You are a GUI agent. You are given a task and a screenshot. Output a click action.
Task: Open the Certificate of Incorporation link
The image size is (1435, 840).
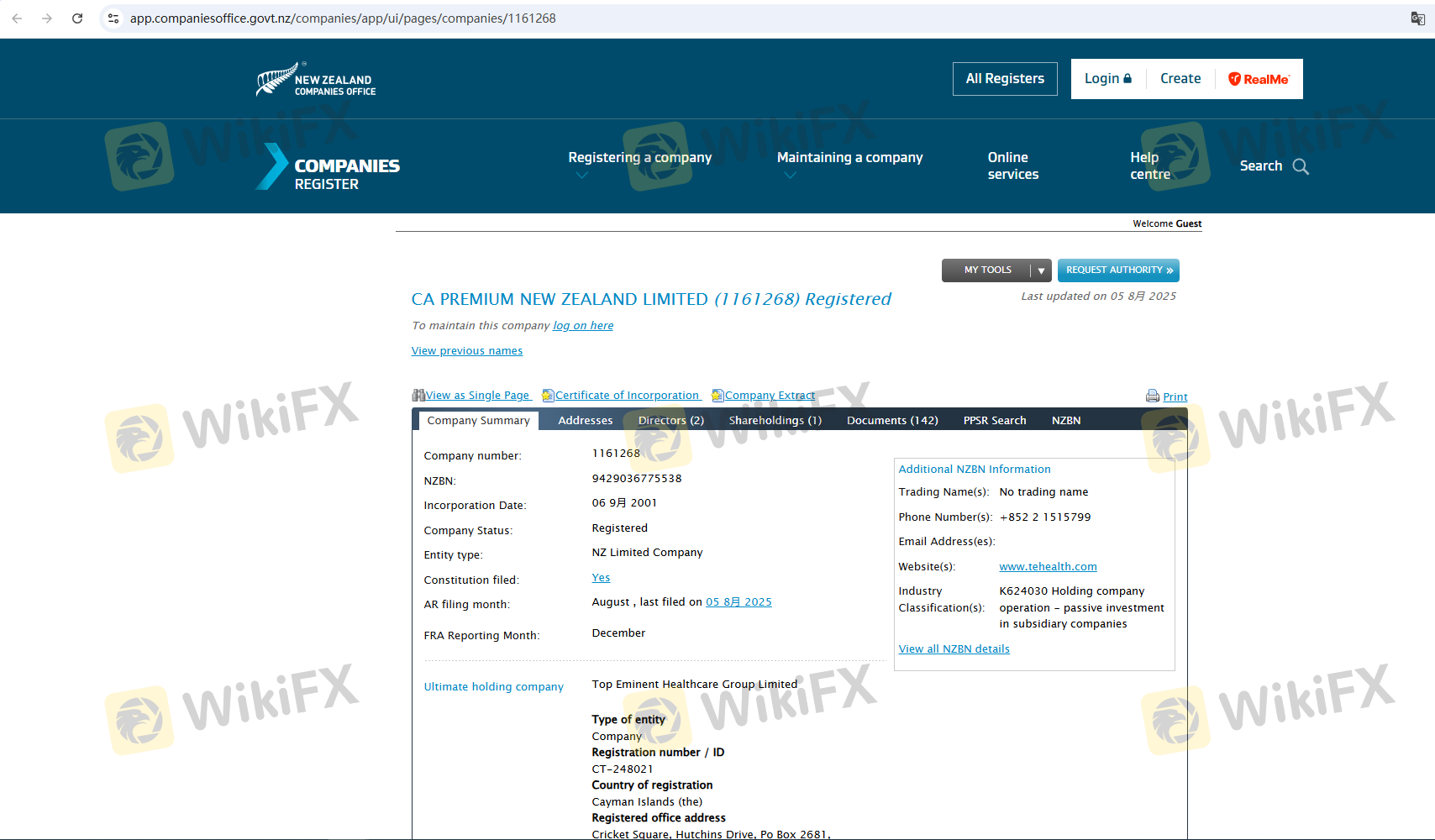click(628, 396)
